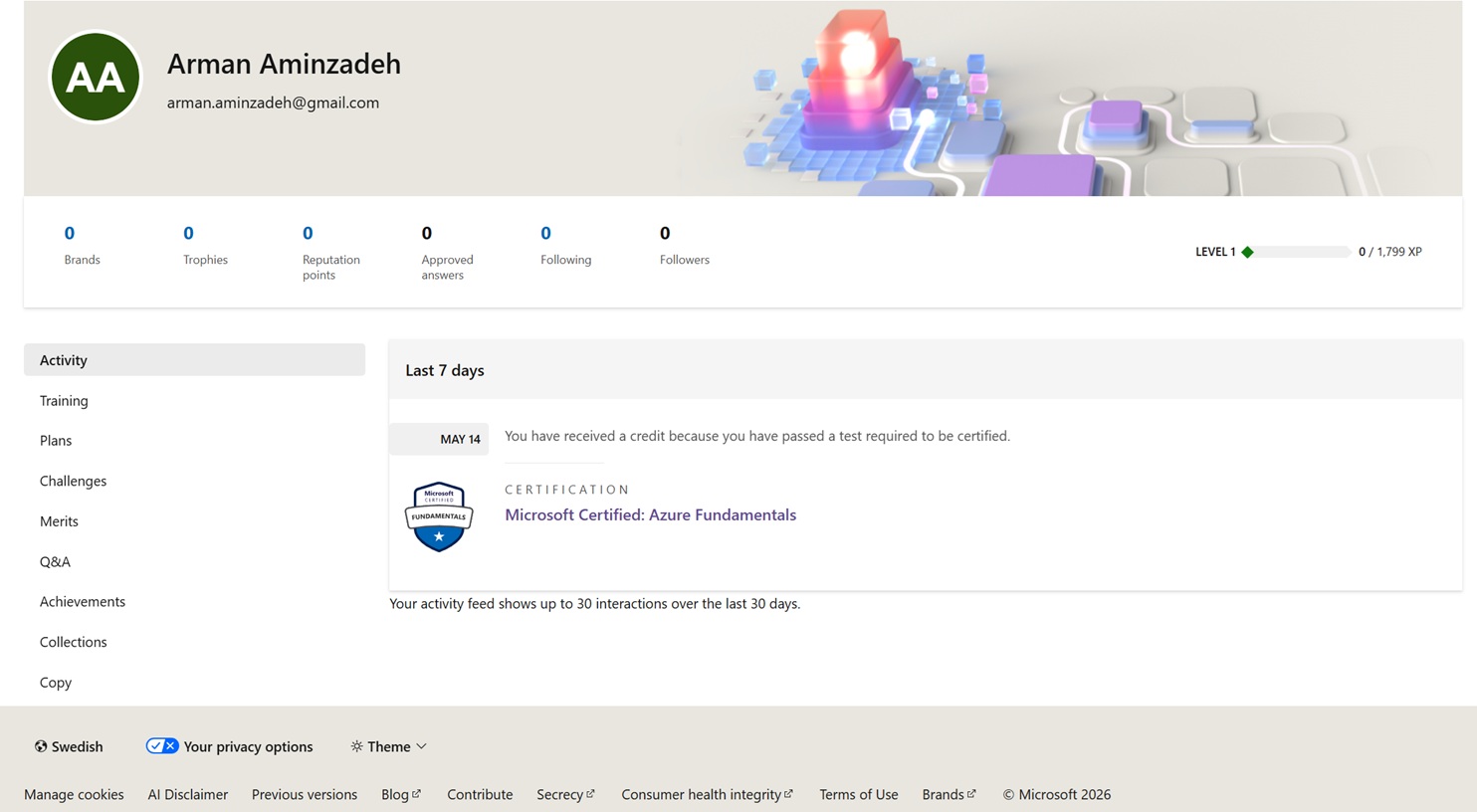Click the CERTIFICATION label text
This screenshot has width=1477, height=812.
567,490
